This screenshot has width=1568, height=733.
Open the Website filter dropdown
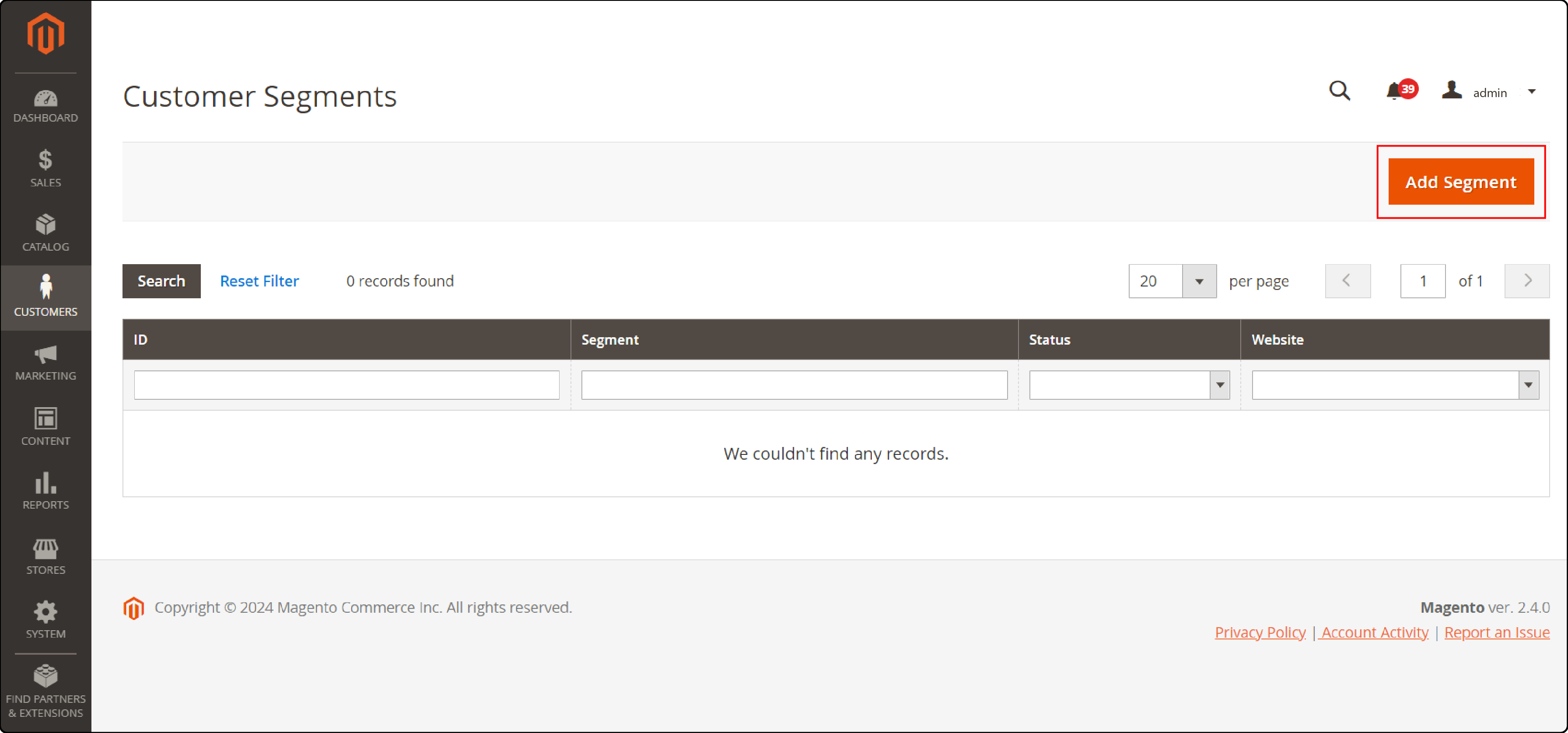[1395, 385]
